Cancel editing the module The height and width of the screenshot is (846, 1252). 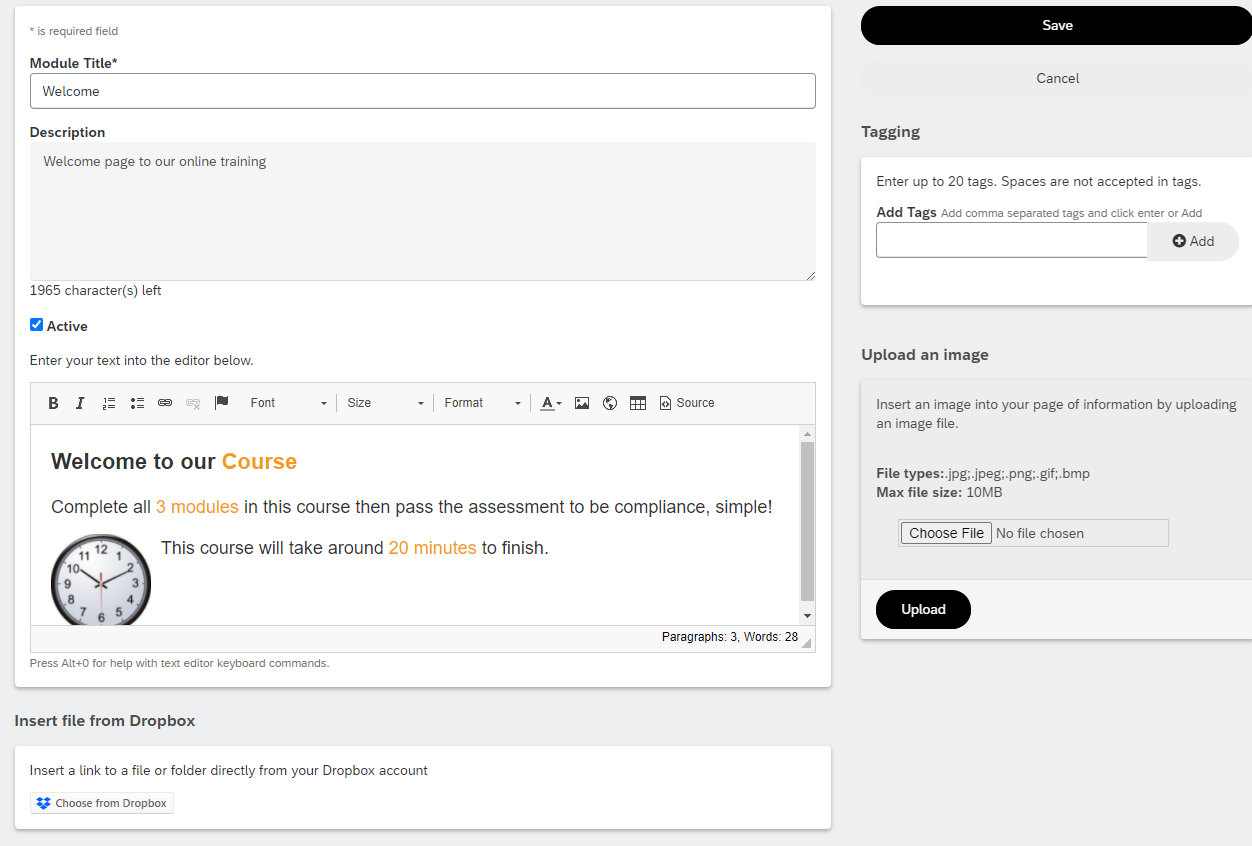1056,78
